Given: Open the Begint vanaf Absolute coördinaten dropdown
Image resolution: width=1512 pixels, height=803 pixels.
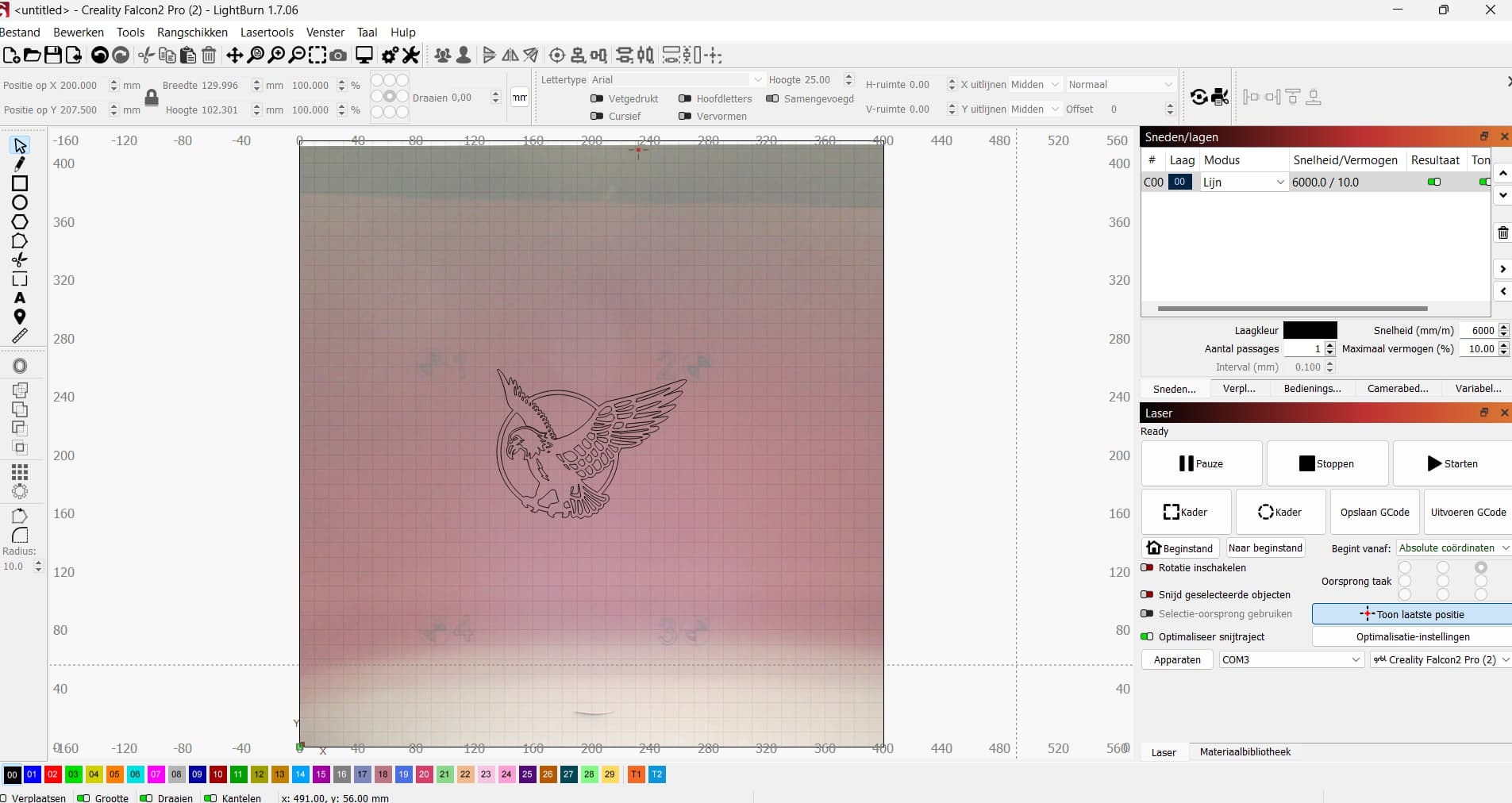Looking at the screenshot, I should [1453, 547].
